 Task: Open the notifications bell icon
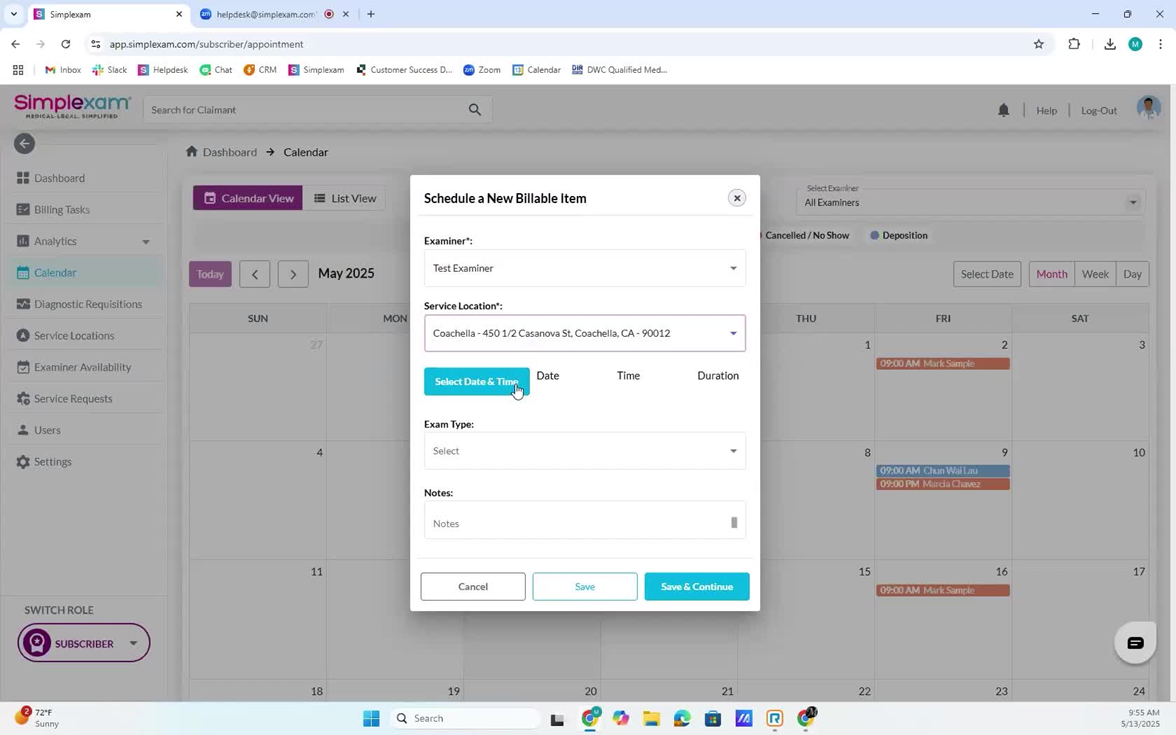click(x=1003, y=110)
